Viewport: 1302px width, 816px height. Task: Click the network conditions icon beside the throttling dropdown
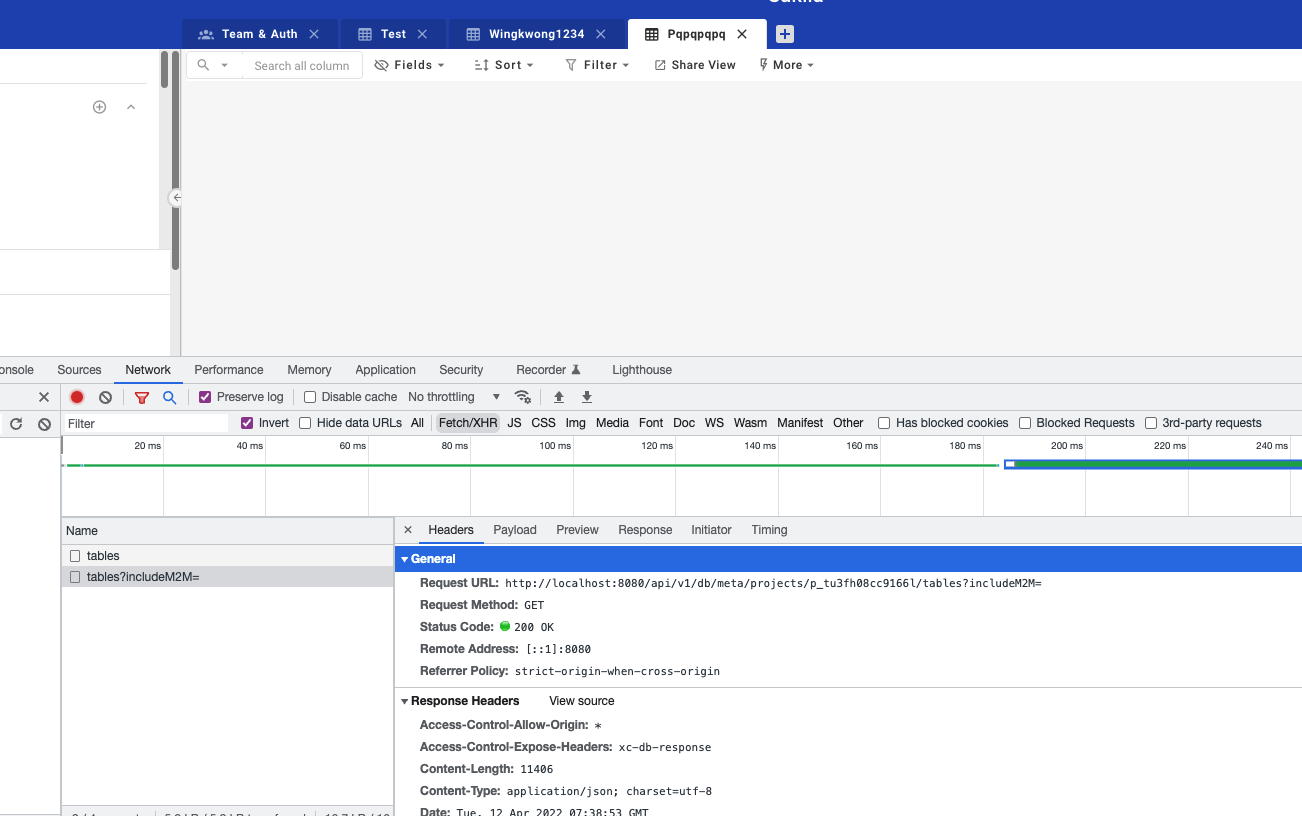click(x=523, y=396)
